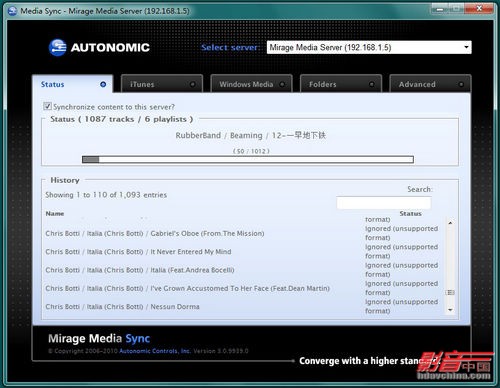Select Italia (Feat.Andrea Bocelli) entry
Screen dimensions: 500x388
click(140, 270)
